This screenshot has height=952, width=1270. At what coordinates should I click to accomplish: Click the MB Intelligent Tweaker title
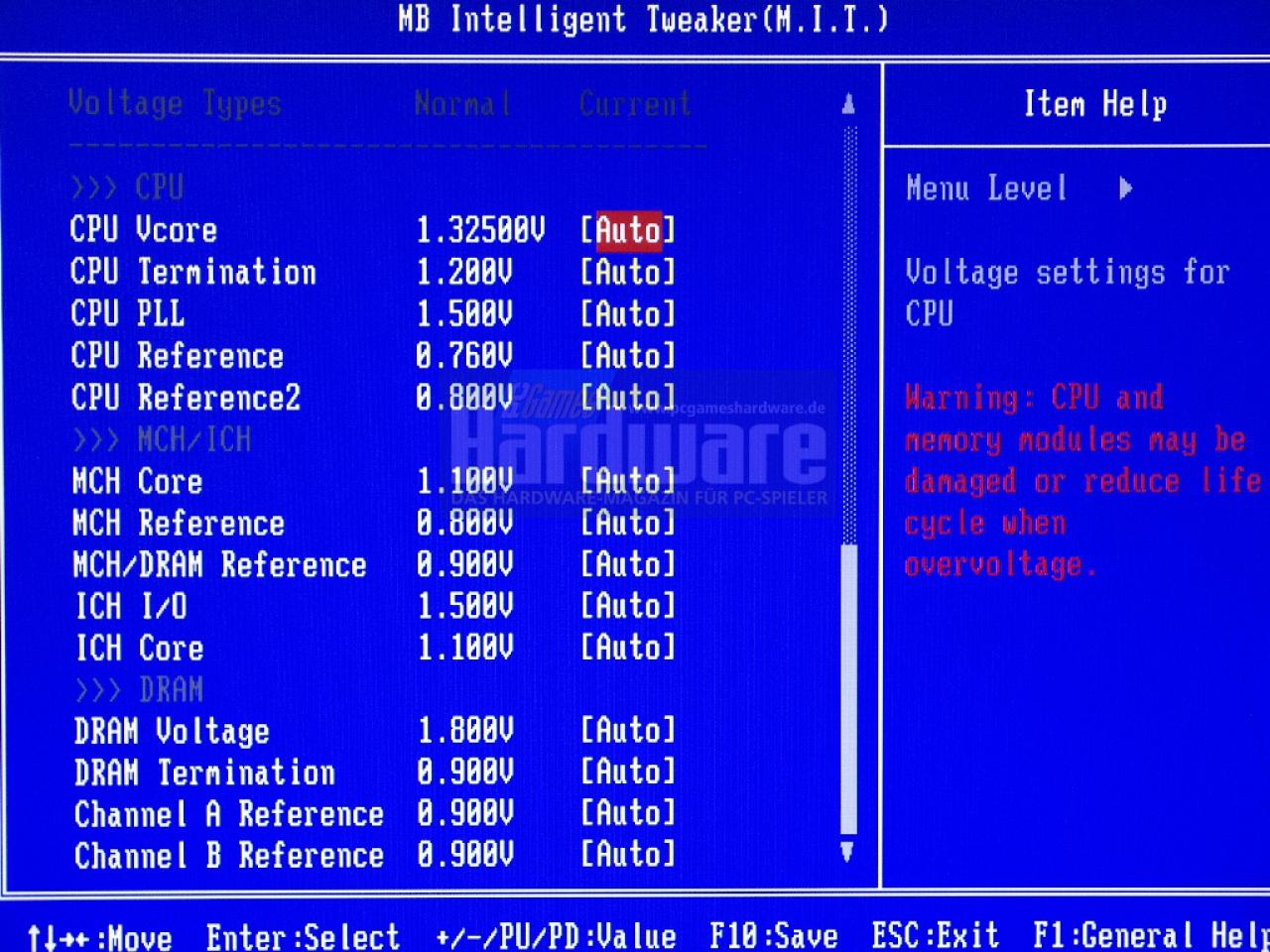click(643, 19)
